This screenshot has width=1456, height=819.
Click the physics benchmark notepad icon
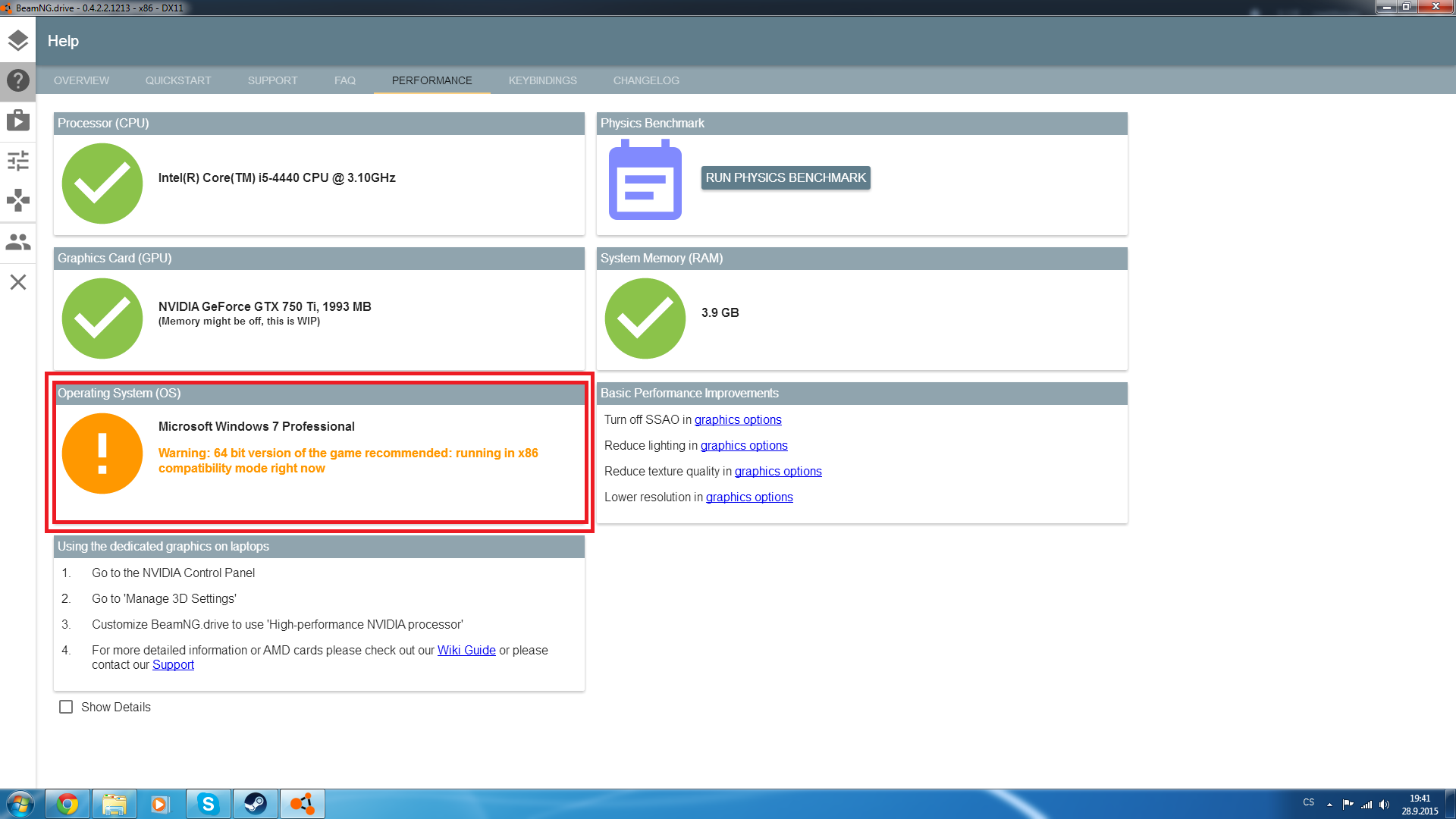[x=645, y=180]
